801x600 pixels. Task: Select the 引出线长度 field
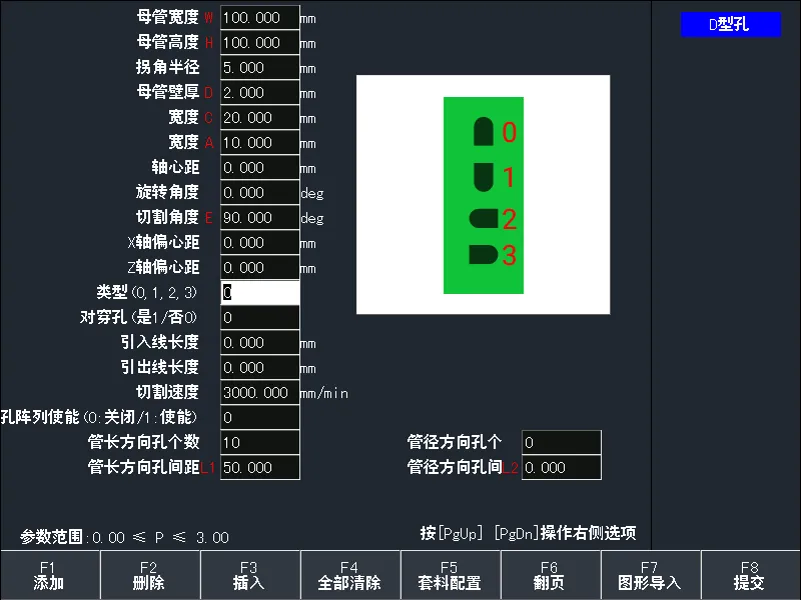point(260,368)
